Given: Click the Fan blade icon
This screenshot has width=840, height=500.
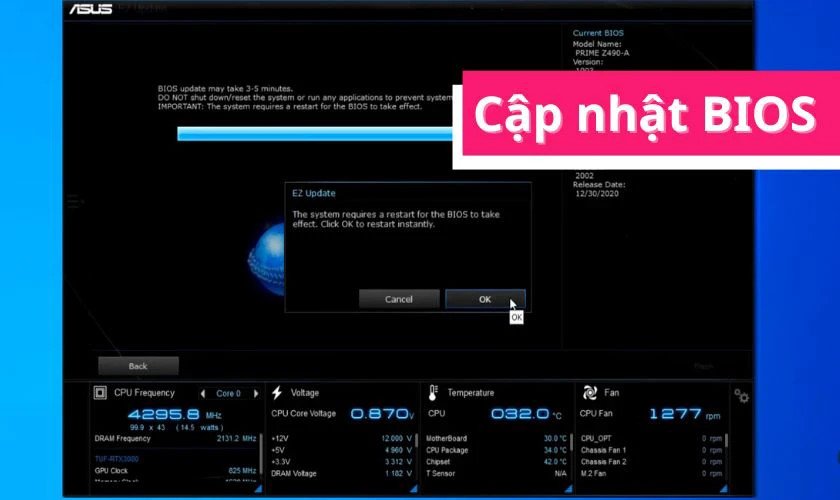Looking at the screenshot, I should (x=590, y=393).
